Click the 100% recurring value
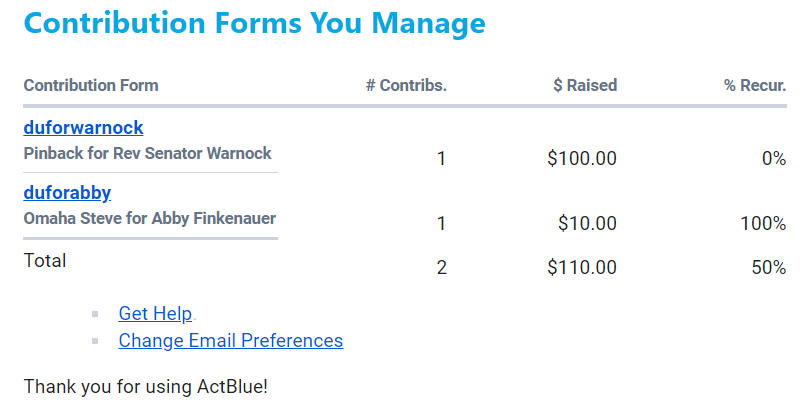 763,223
